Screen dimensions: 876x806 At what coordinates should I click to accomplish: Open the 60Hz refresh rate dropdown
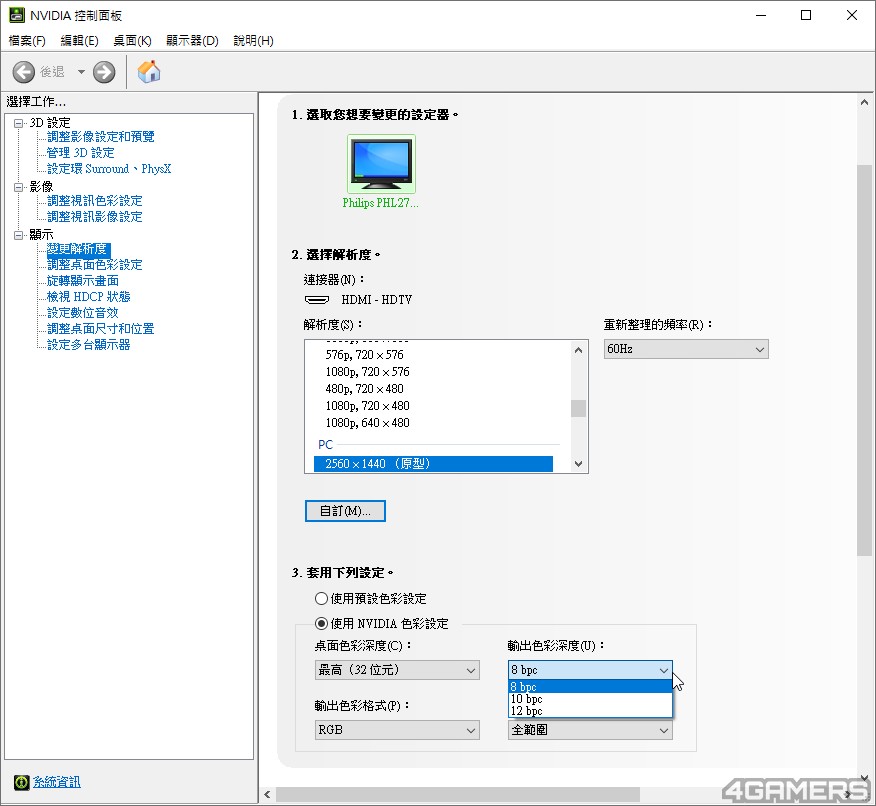tap(686, 350)
